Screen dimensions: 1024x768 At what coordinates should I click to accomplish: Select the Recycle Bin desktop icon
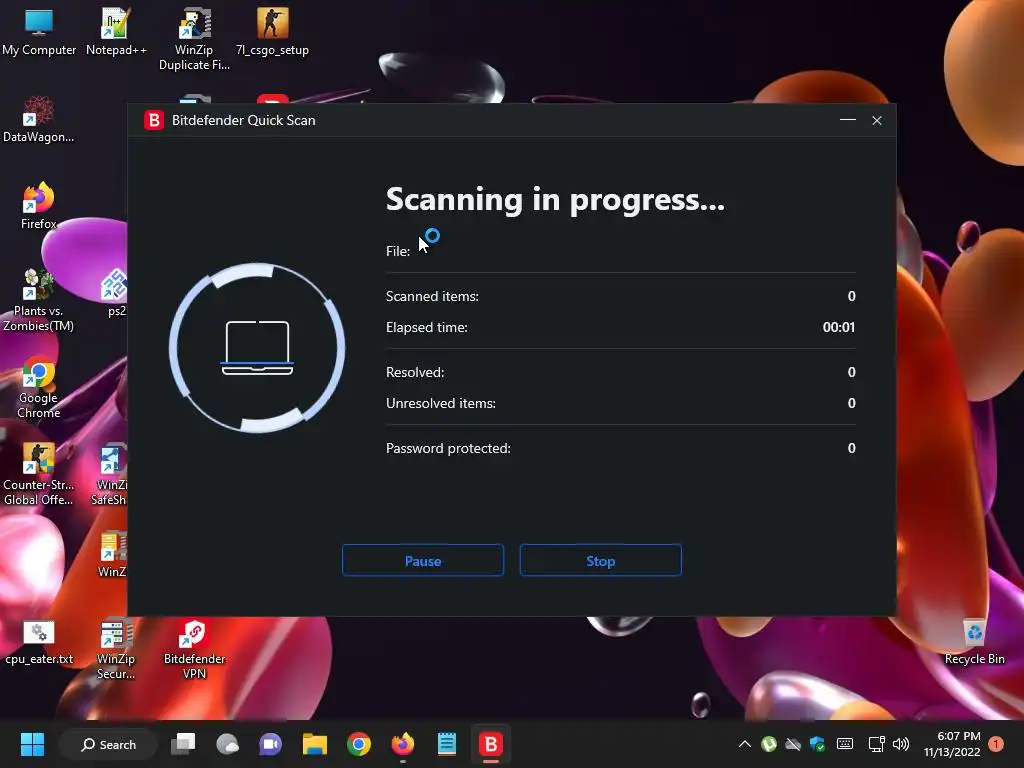(974, 643)
